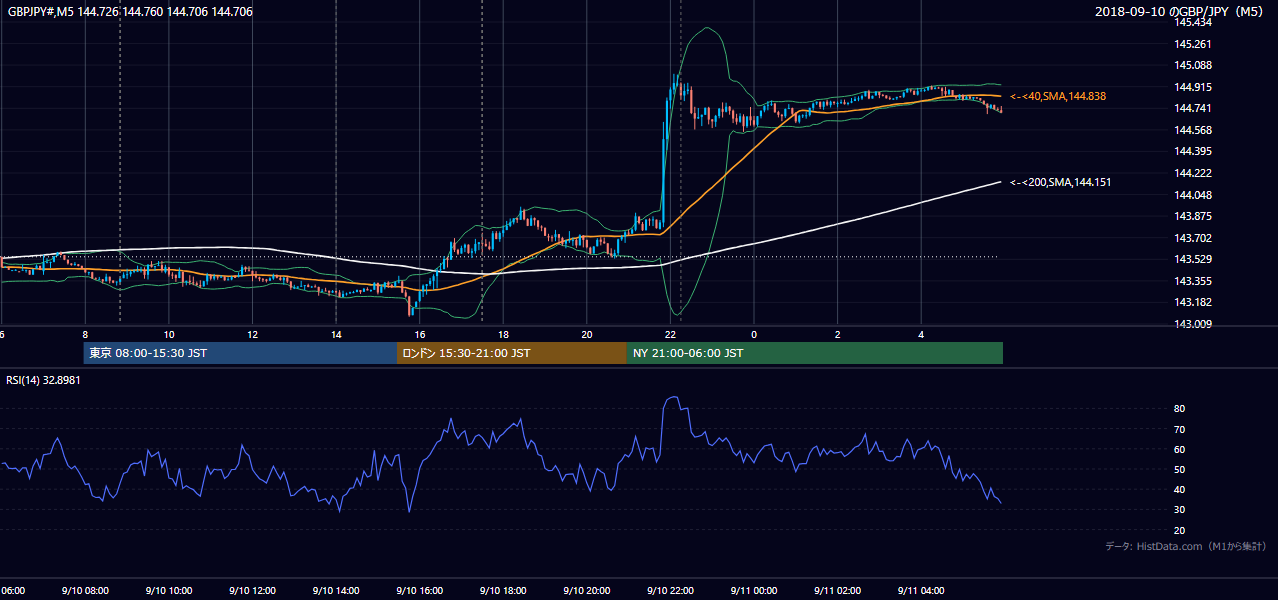Click RSI scale value 40
Screen dimensions: 1278x600
(1180, 489)
